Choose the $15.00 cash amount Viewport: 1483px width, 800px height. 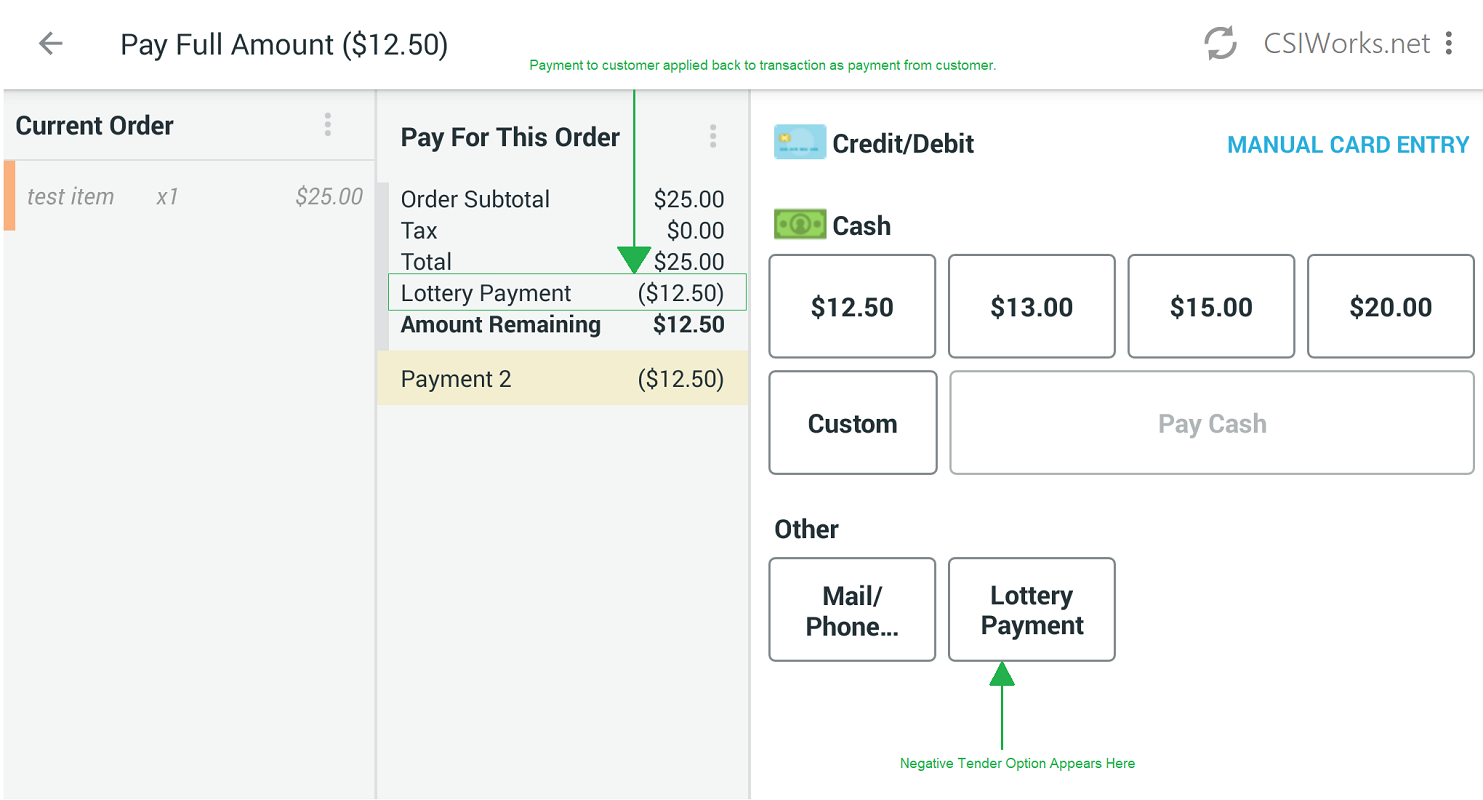click(1211, 307)
